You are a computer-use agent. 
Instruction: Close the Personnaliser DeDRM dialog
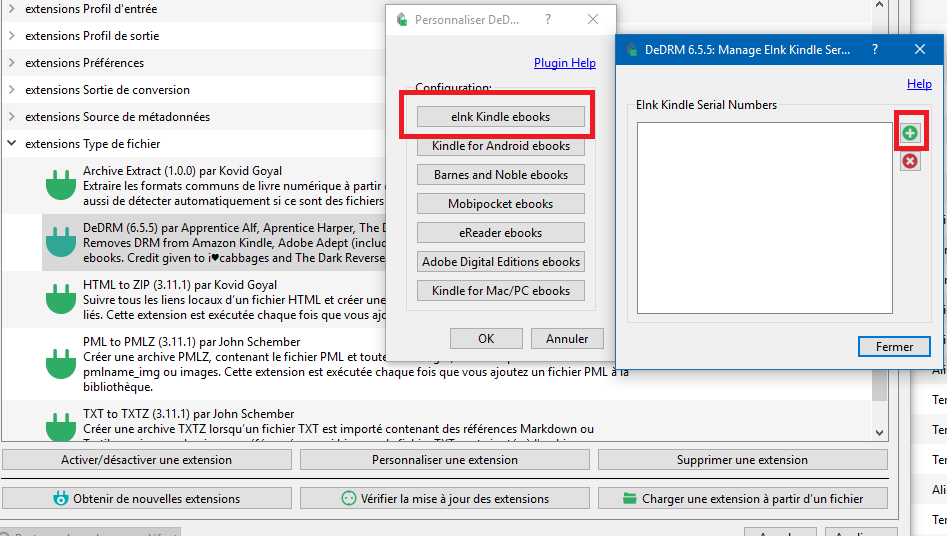[593, 19]
